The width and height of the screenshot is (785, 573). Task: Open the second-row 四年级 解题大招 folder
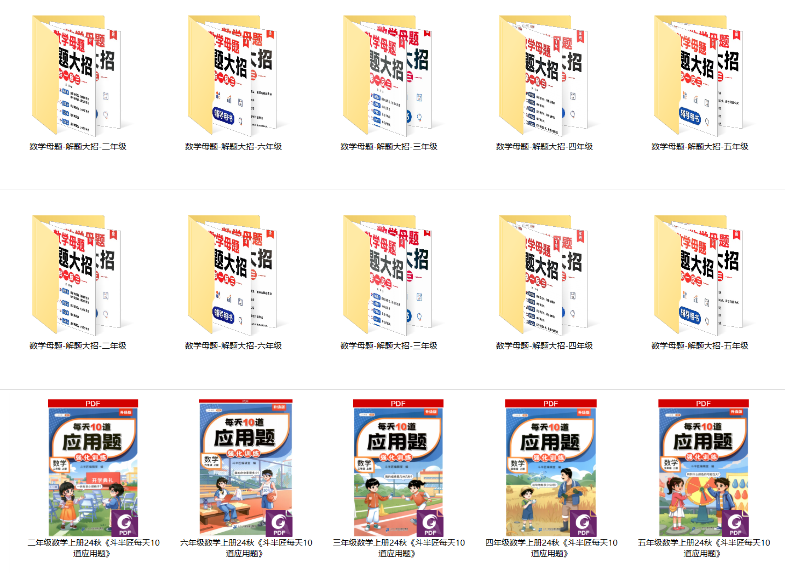545,272
